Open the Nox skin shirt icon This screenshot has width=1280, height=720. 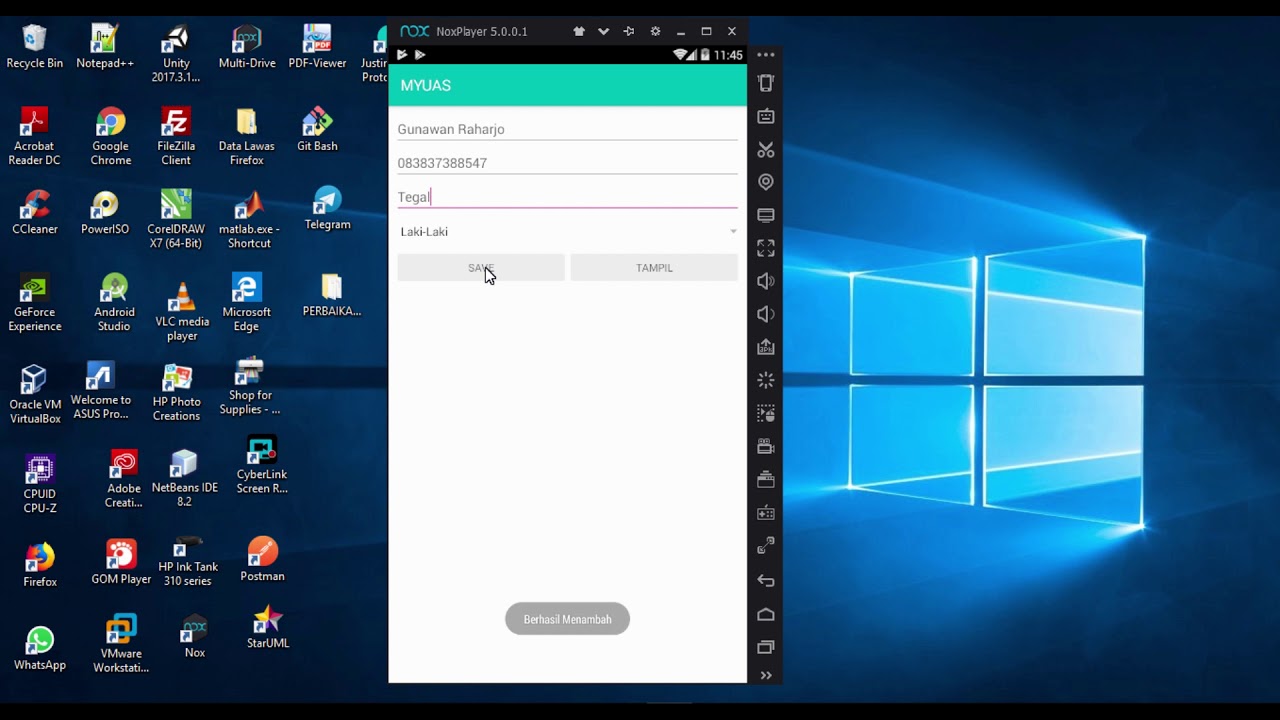point(579,31)
